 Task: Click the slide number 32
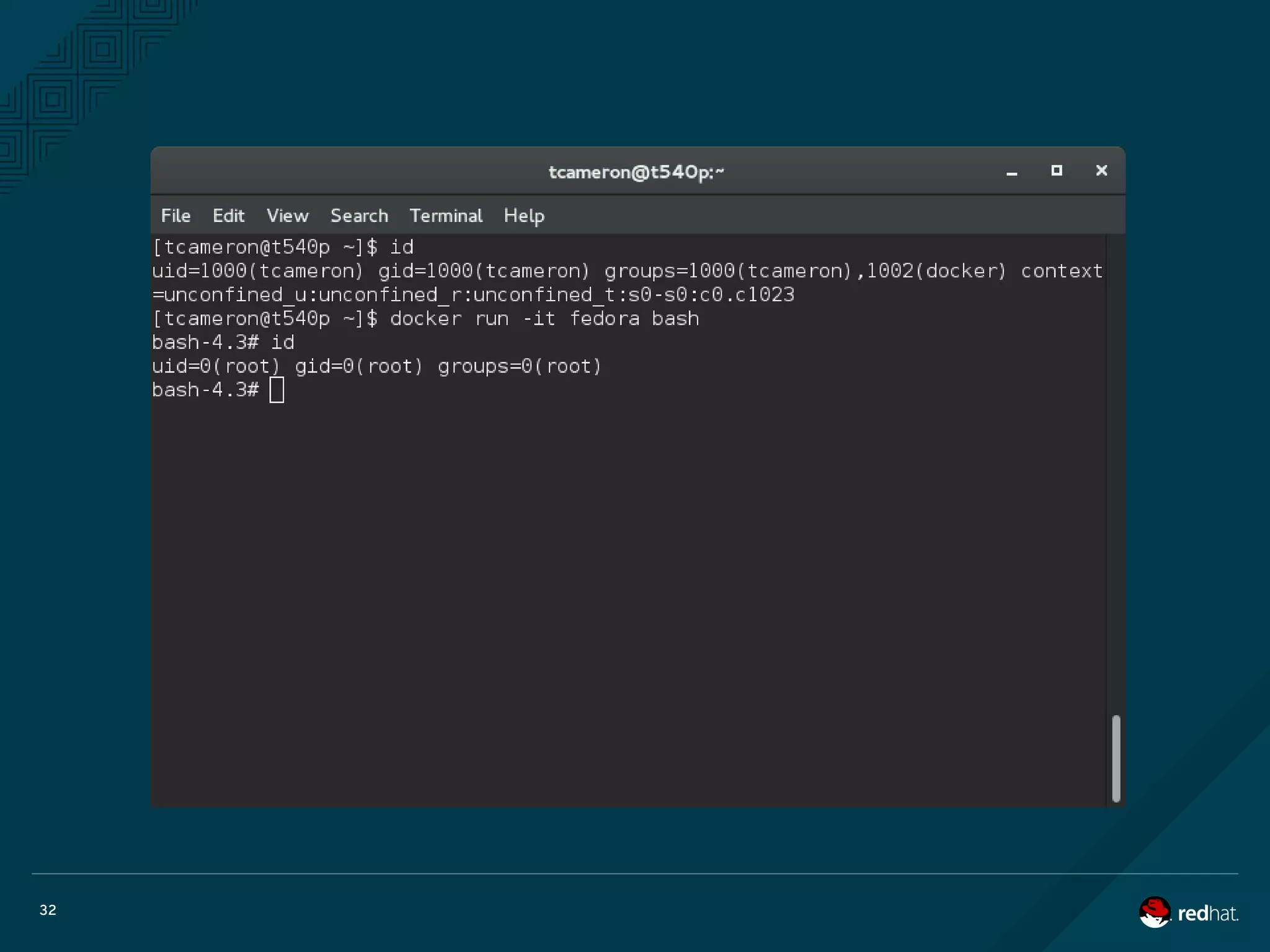pos(48,910)
